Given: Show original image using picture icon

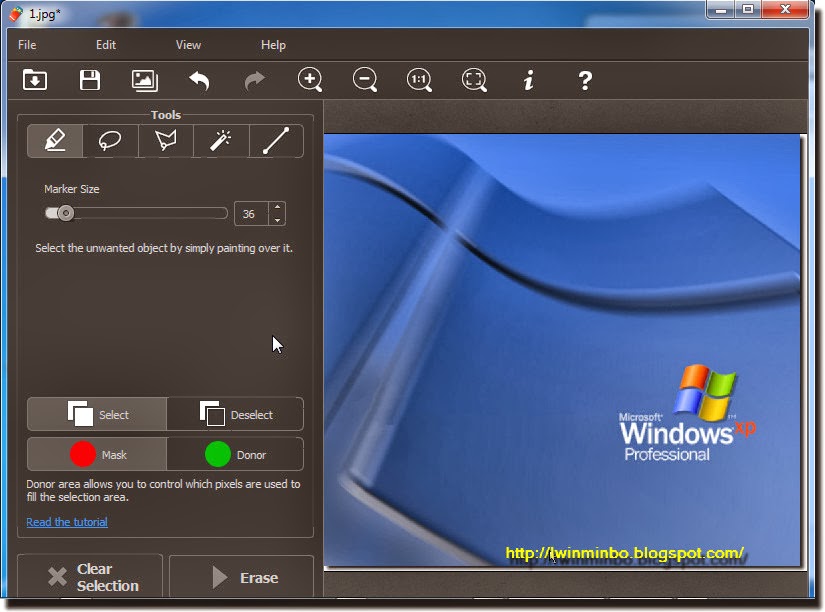Looking at the screenshot, I should point(145,81).
